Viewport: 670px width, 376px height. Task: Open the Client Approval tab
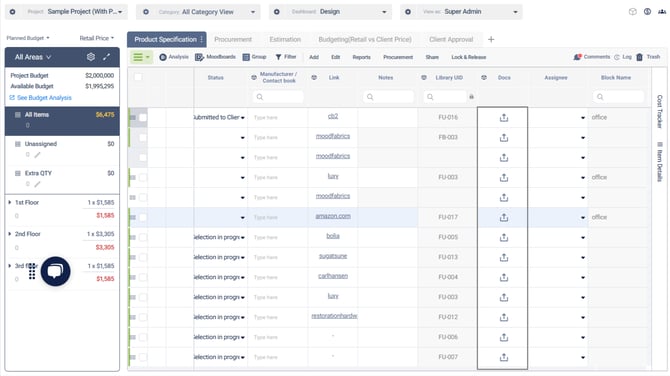451,39
